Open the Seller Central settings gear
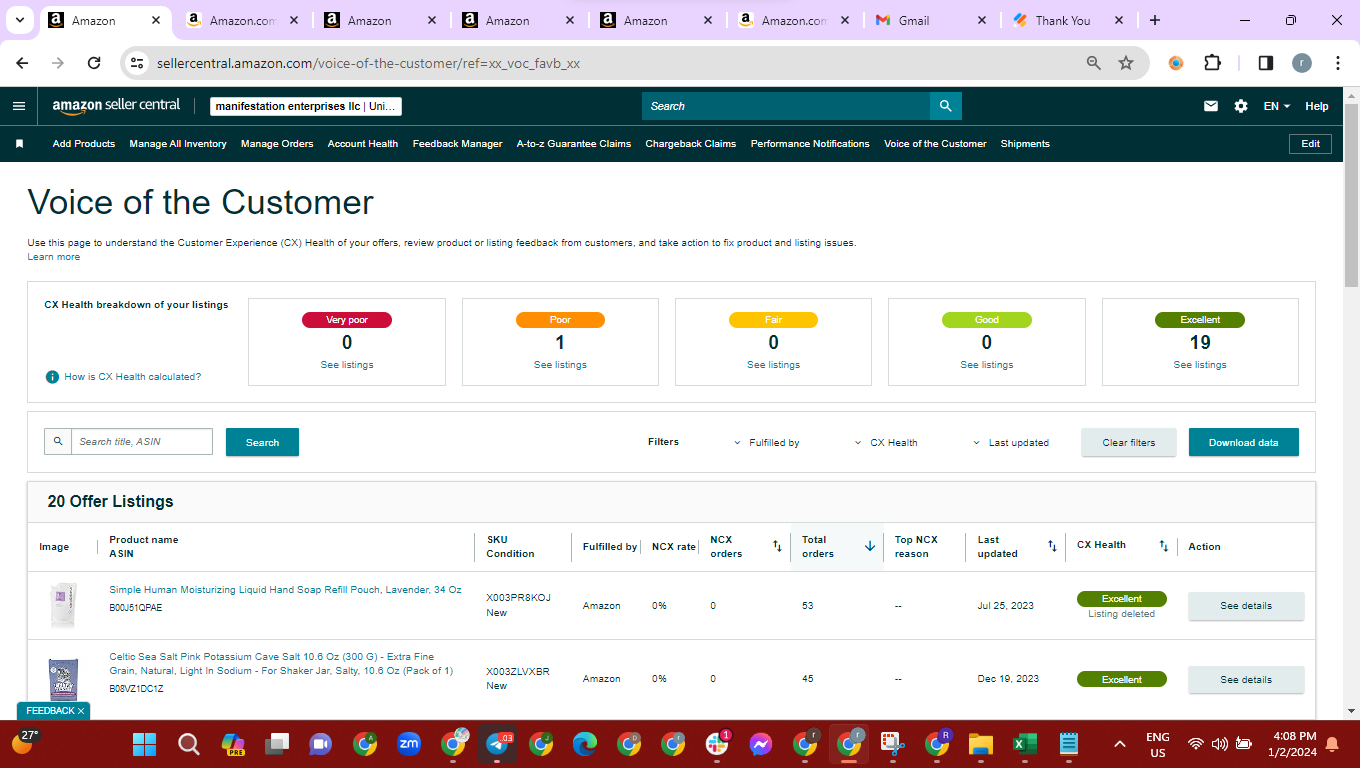The width and height of the screenshot is (1360, 768). 1241,106
